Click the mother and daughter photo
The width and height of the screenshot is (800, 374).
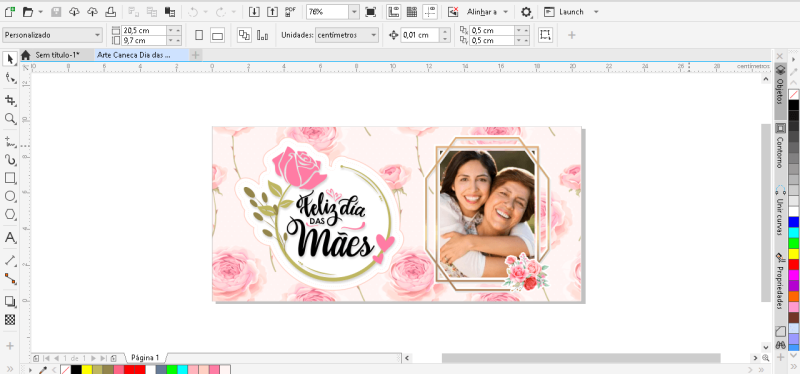[487, 213]
